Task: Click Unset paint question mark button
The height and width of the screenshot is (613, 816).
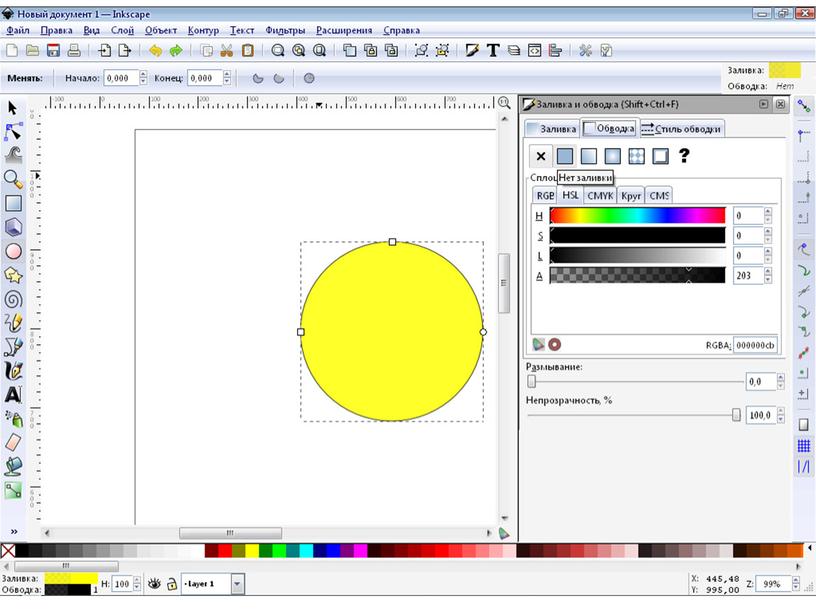Action: click(684, 156)
